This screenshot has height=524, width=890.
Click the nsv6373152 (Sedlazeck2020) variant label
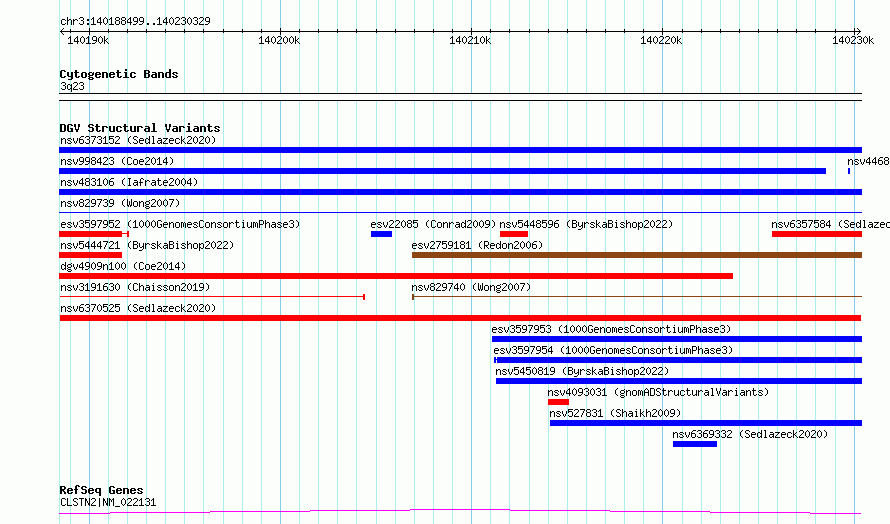point(138,140)
